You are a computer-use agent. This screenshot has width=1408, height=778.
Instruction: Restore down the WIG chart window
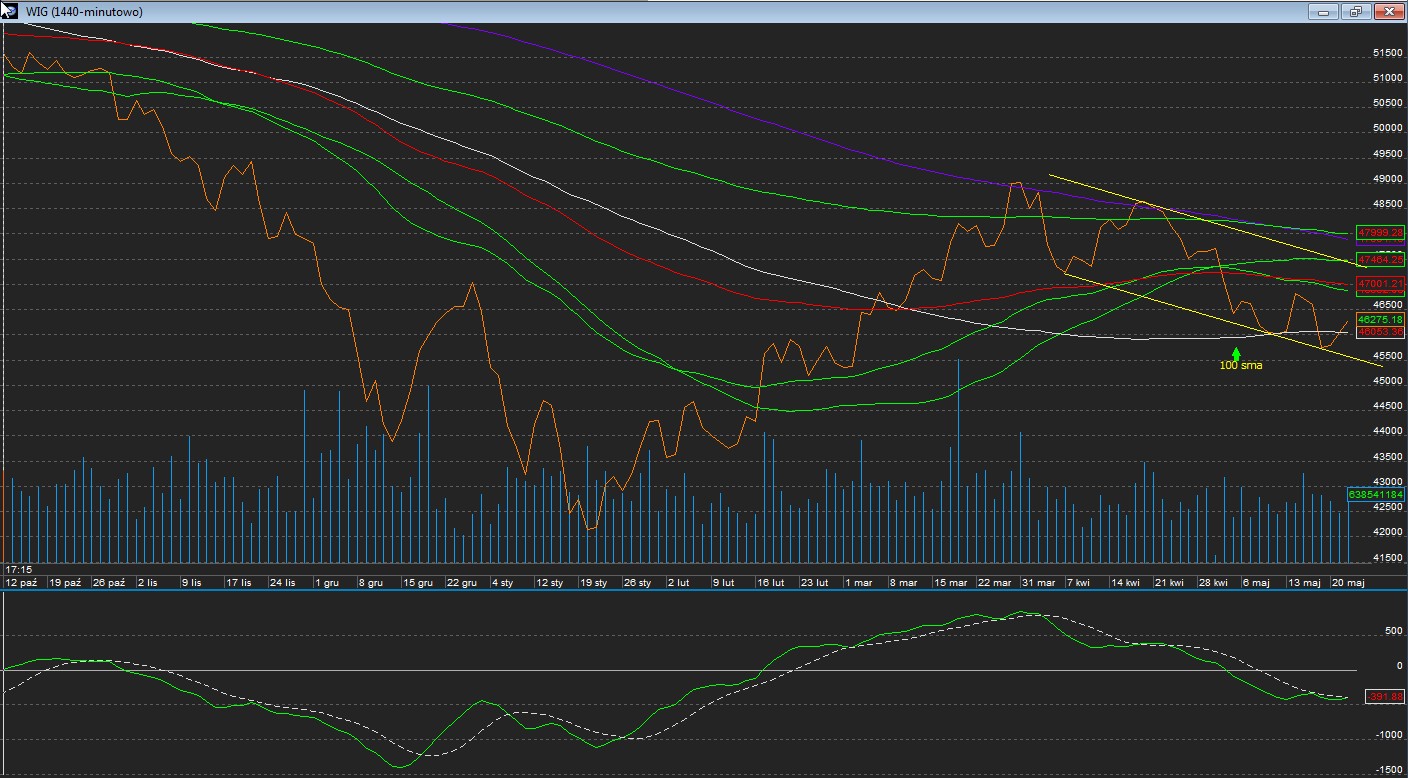tap(1356, 12)
